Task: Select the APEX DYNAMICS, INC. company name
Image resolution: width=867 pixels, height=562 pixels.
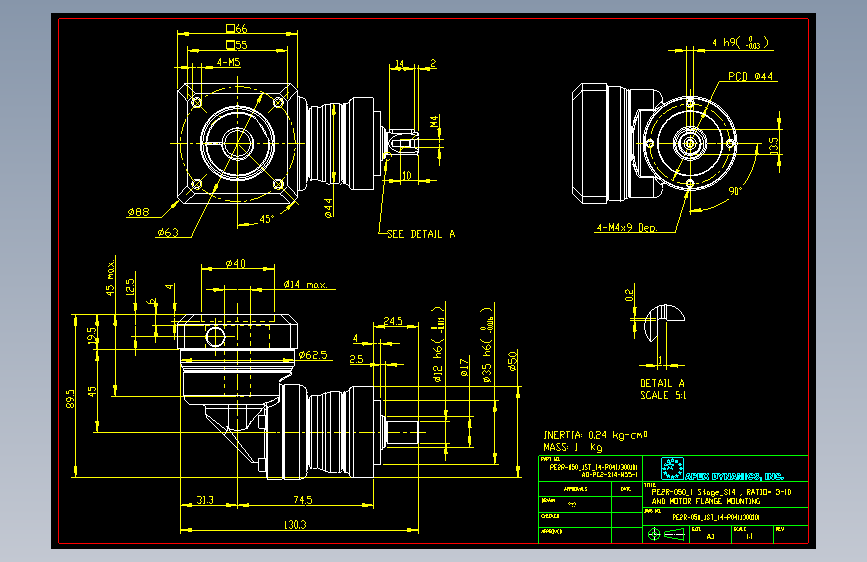Action: tap(735, 476)
